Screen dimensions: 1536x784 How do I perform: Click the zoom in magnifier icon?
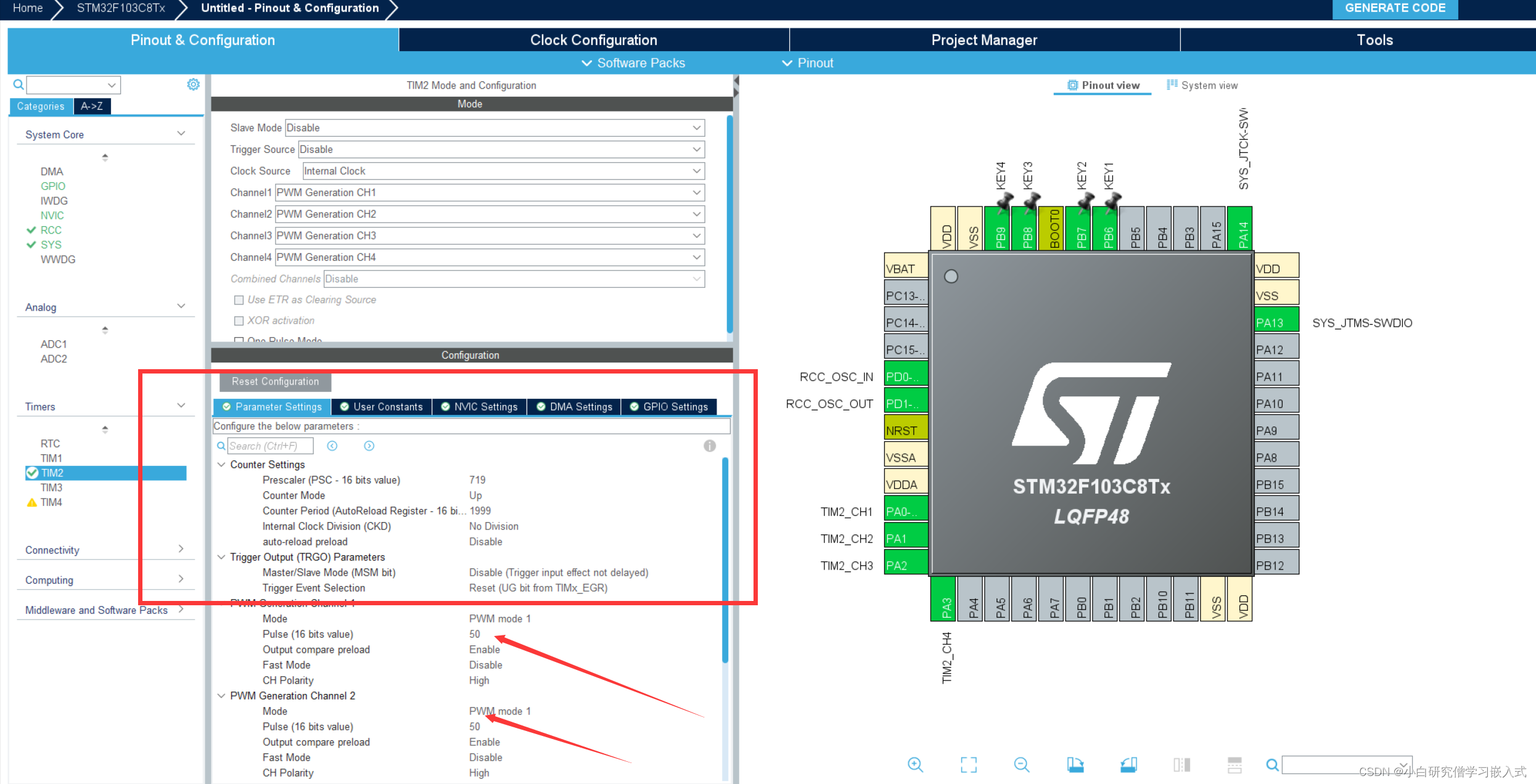tap(915, 765)
